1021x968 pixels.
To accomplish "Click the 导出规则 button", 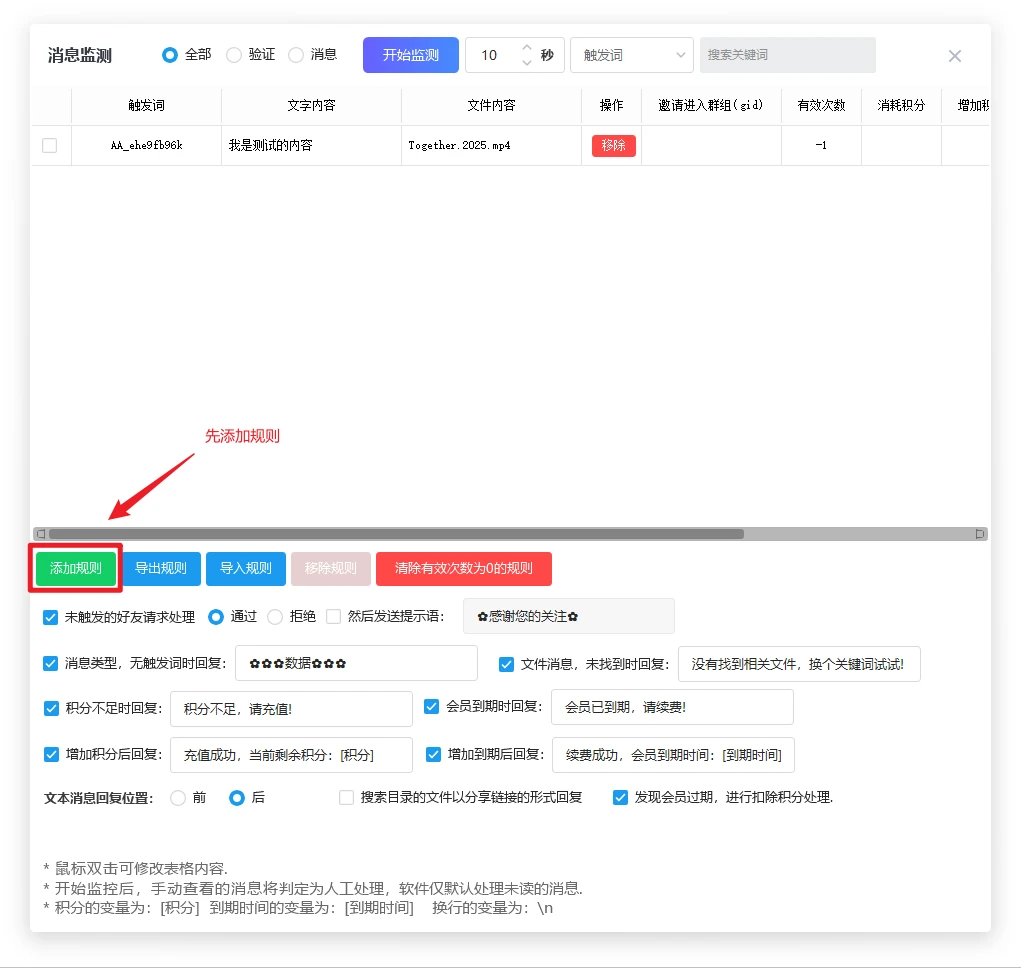I will [x=161, y=568].
